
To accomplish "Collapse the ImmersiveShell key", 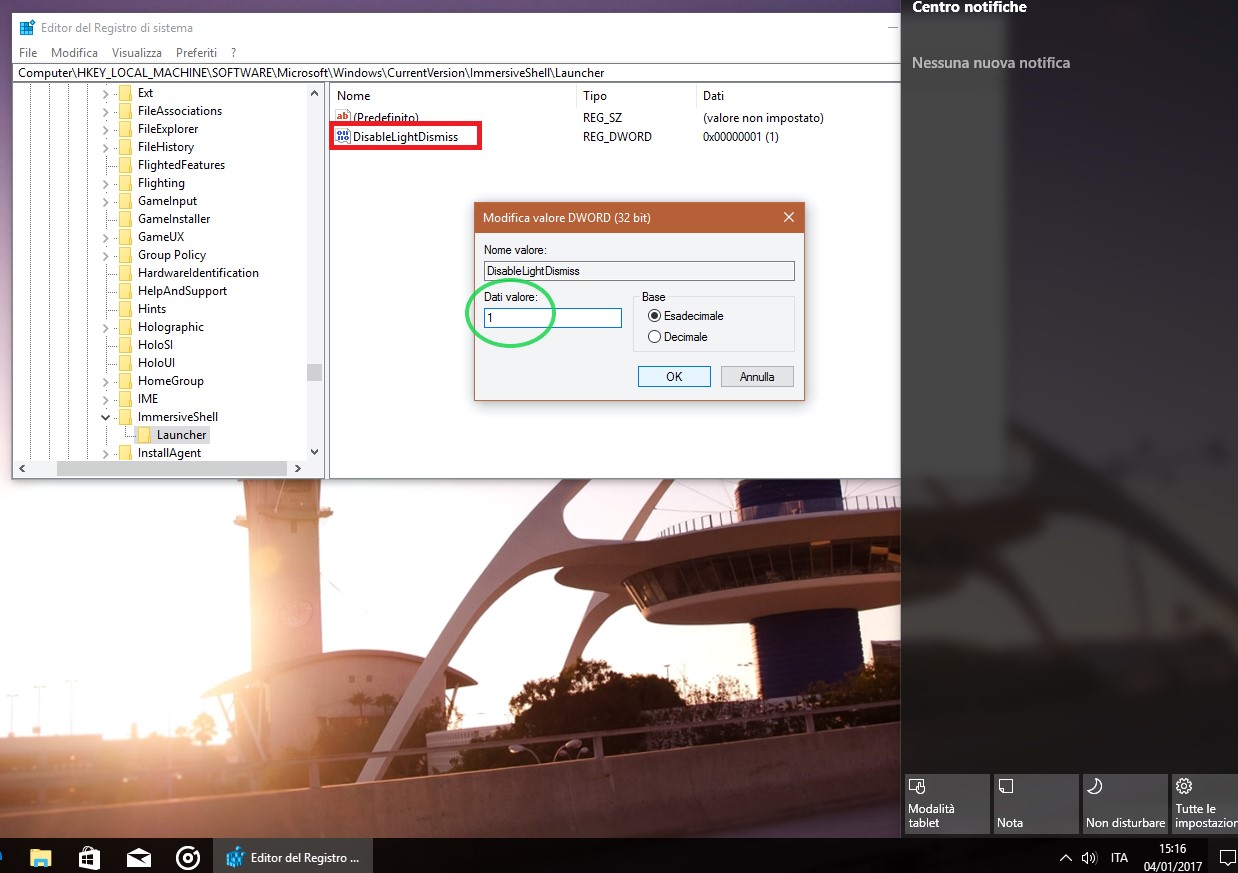I will click(x=105, y=417).
